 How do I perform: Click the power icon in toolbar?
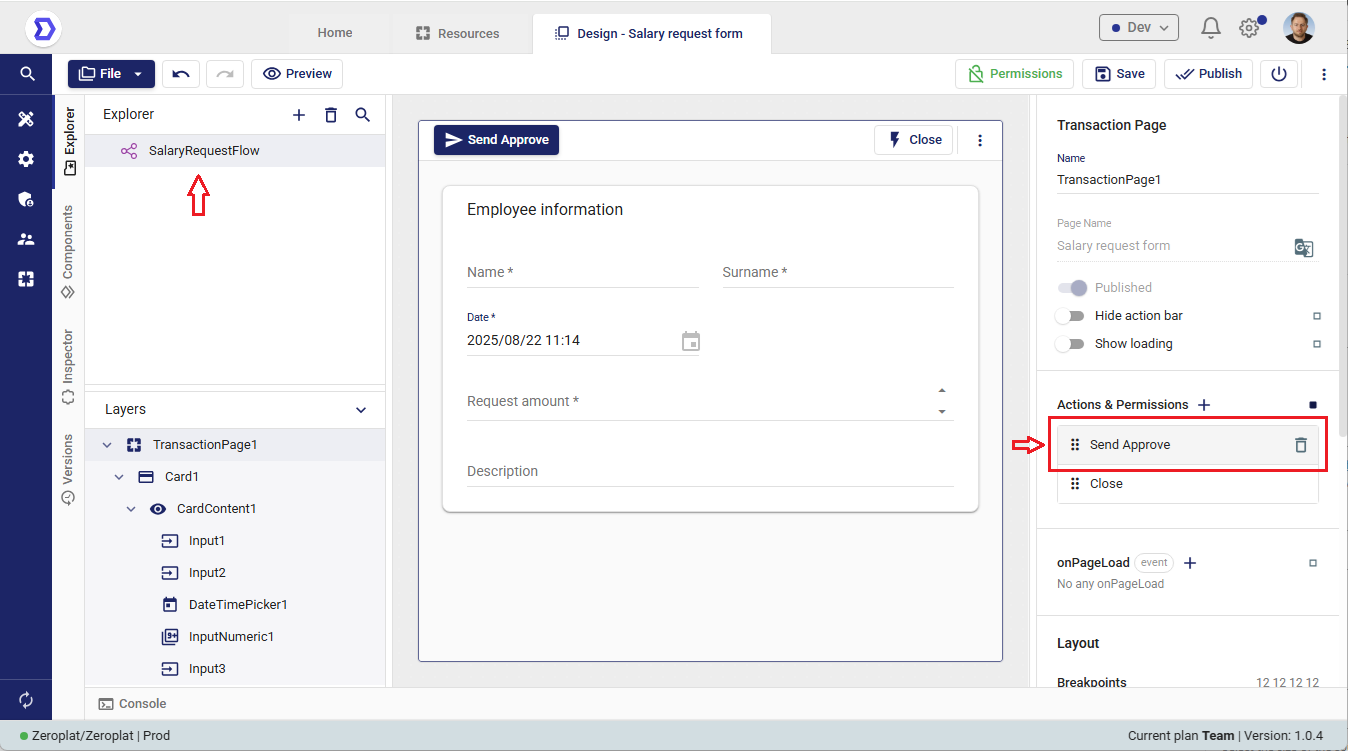pyautogui.click(x=1279, y=74)
